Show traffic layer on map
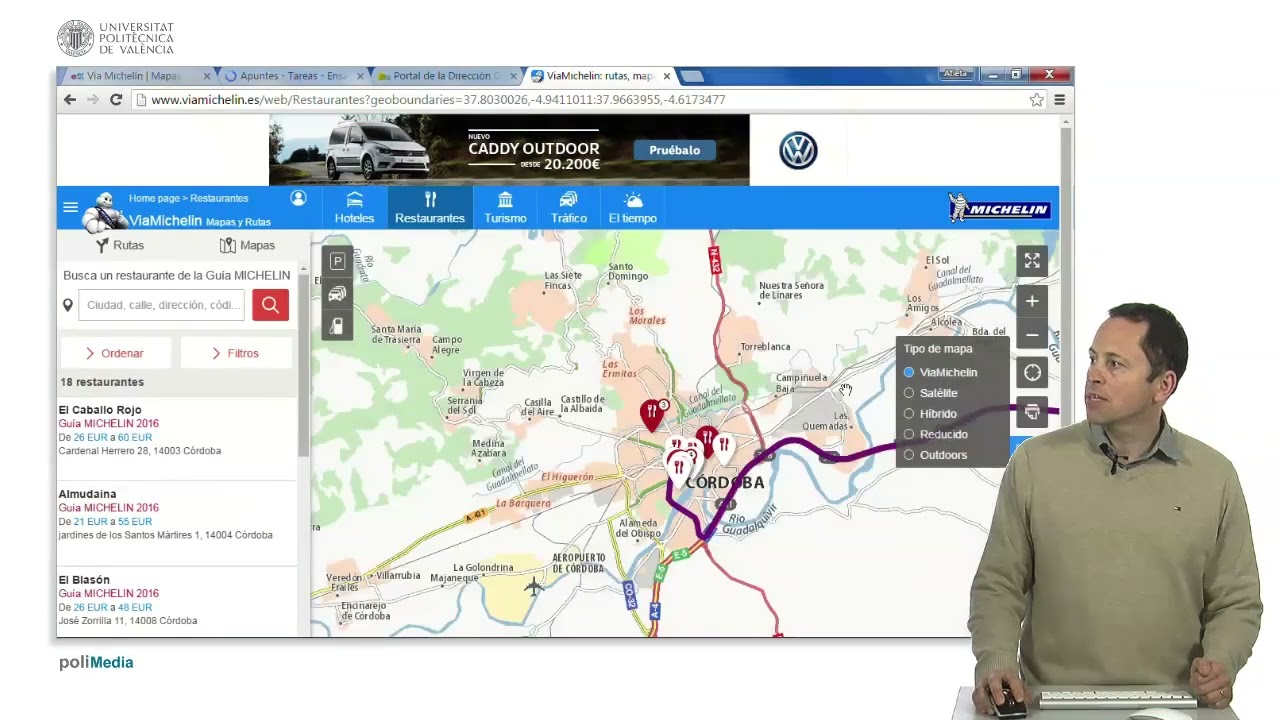1280x720 pixels. click(337, 294)
